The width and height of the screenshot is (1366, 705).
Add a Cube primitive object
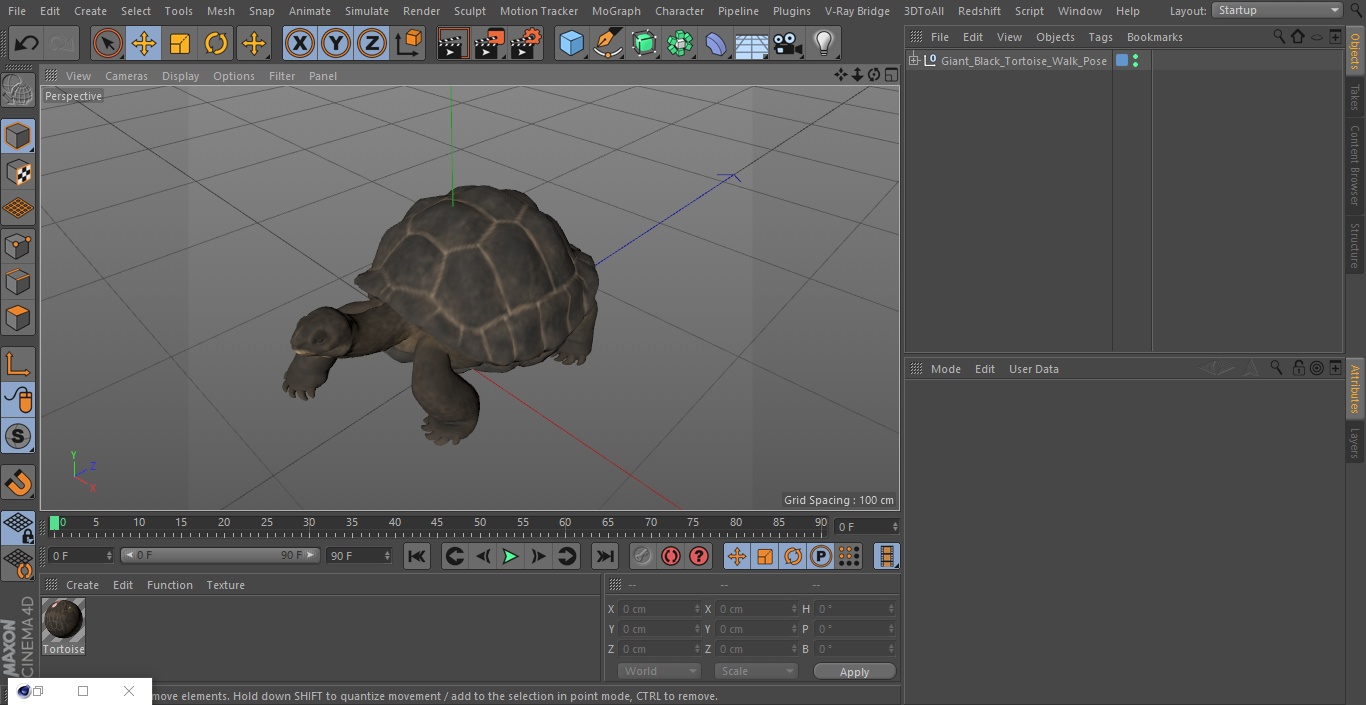pos(571,43)
